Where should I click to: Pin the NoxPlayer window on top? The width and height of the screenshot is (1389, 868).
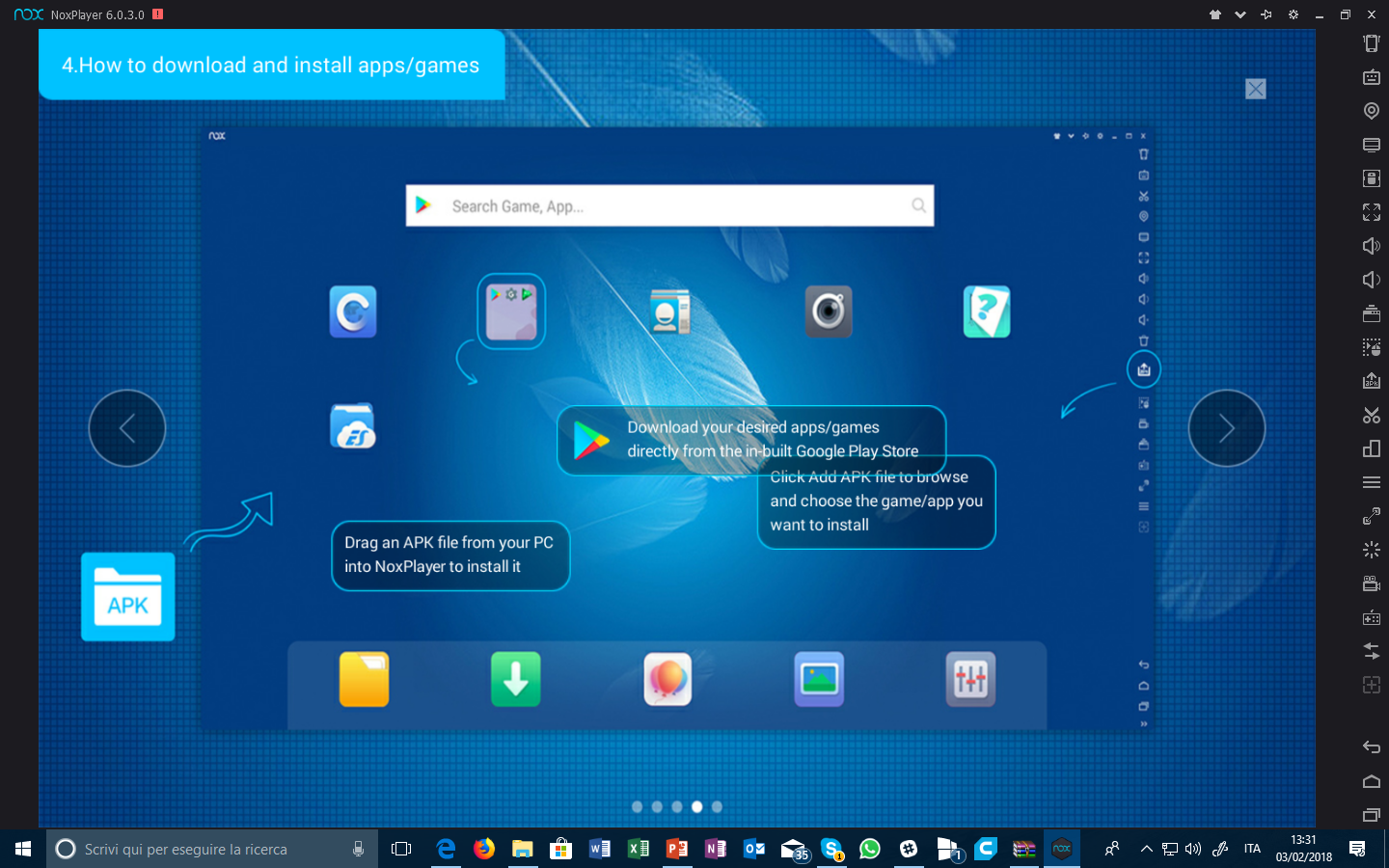coord(1266,14)
